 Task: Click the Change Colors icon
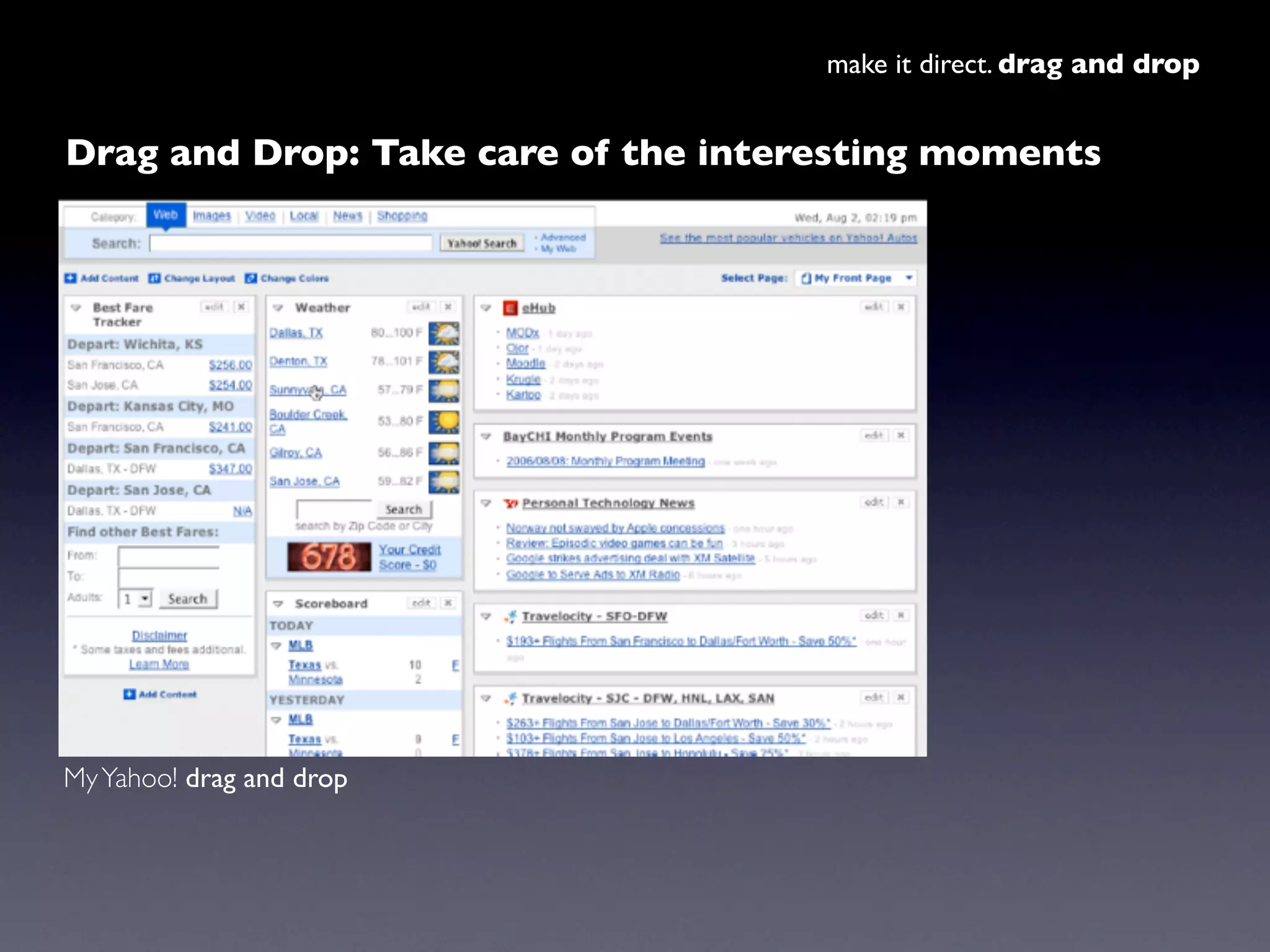[251, 278]
